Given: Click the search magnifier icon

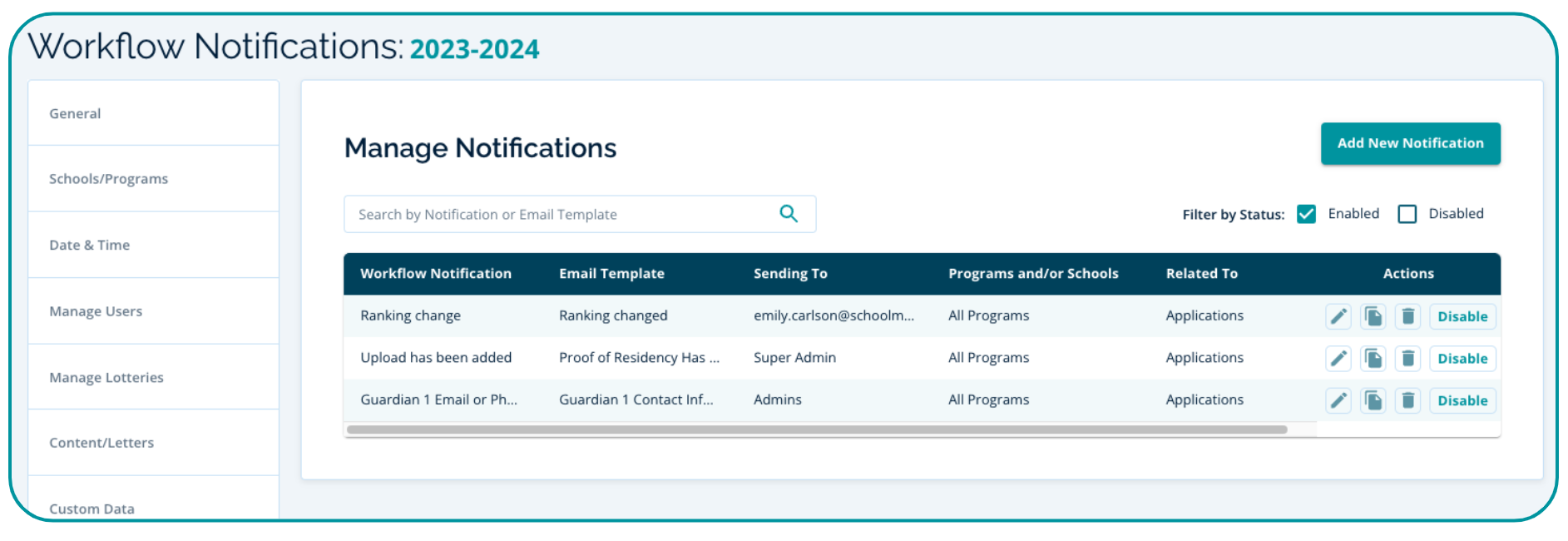Looking at the screenshot, I should [788, 214].
